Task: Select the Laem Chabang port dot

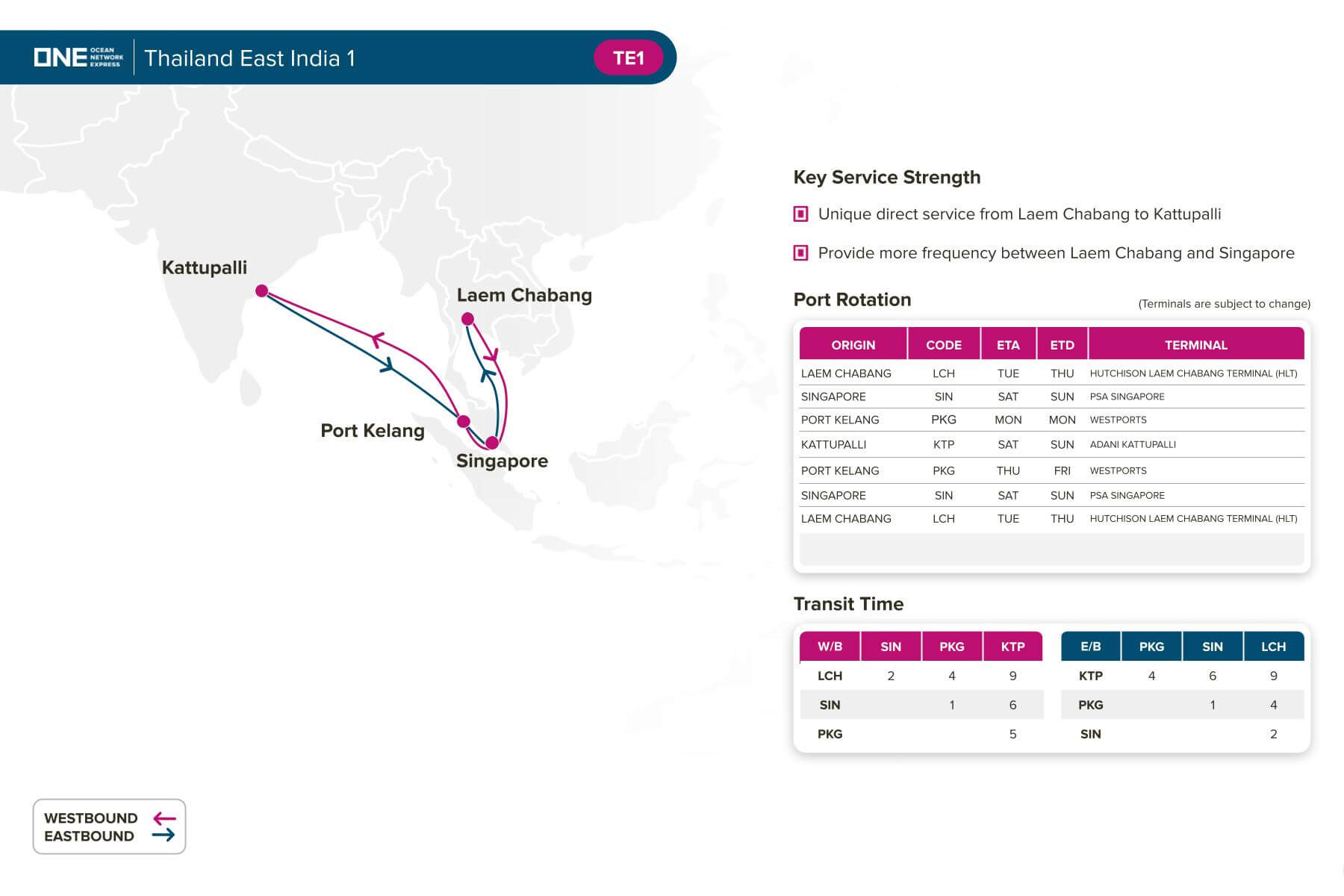Action: click(467, 319)
